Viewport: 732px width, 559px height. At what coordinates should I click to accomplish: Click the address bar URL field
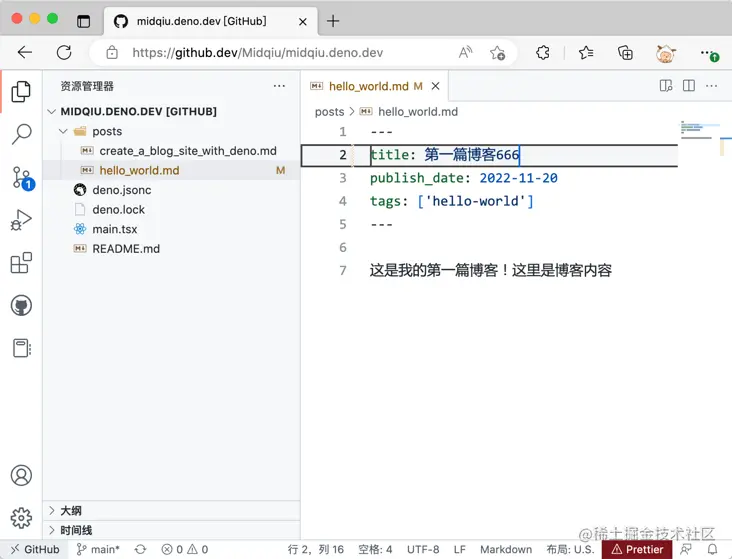258,52
